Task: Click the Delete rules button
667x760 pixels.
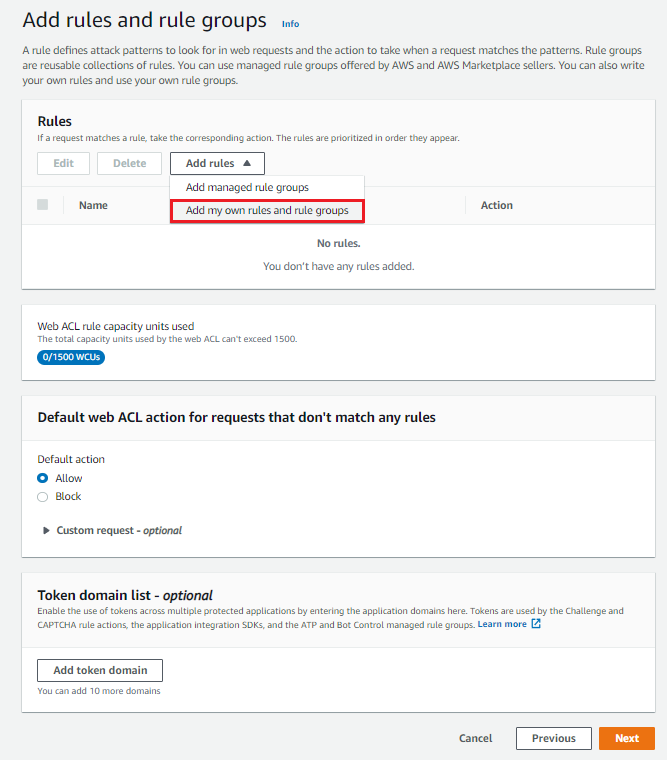Action: 129,163
